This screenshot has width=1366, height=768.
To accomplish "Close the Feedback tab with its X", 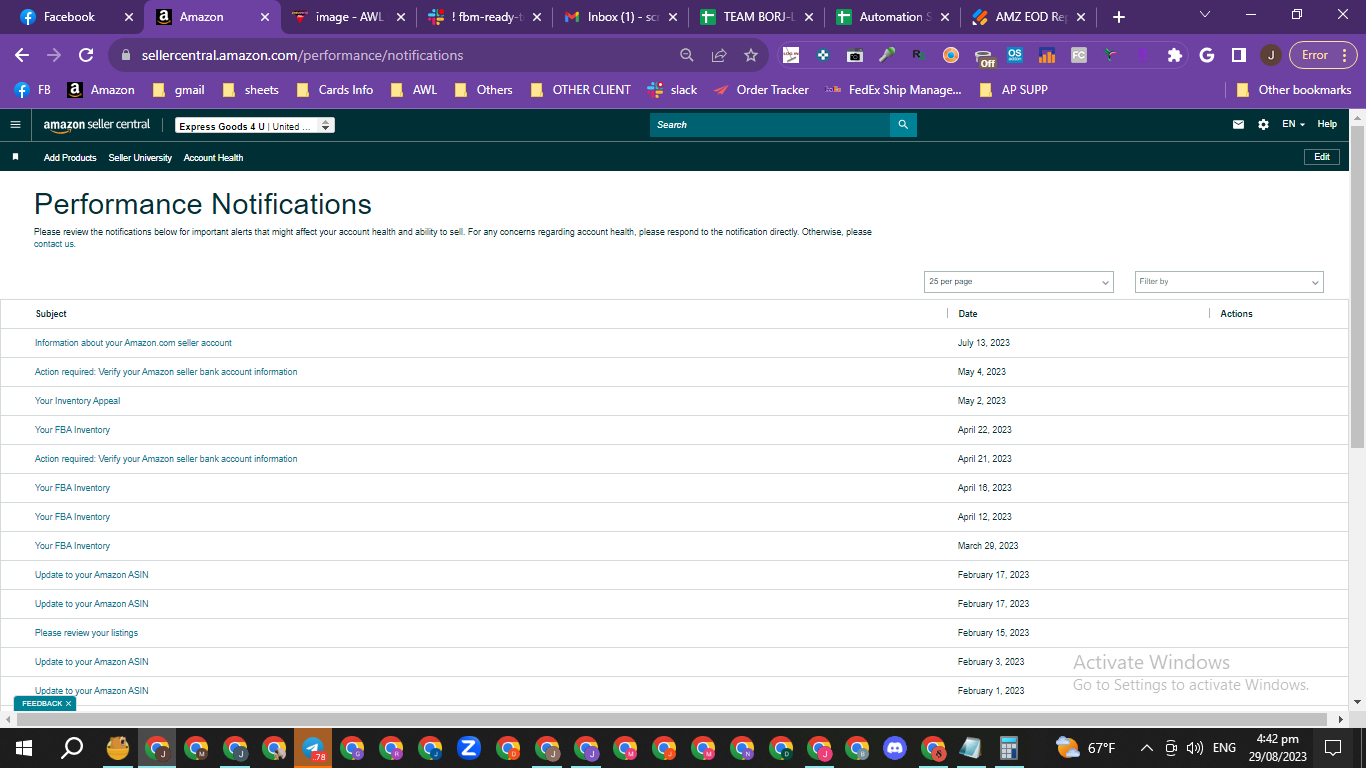I will coord(68,704).
